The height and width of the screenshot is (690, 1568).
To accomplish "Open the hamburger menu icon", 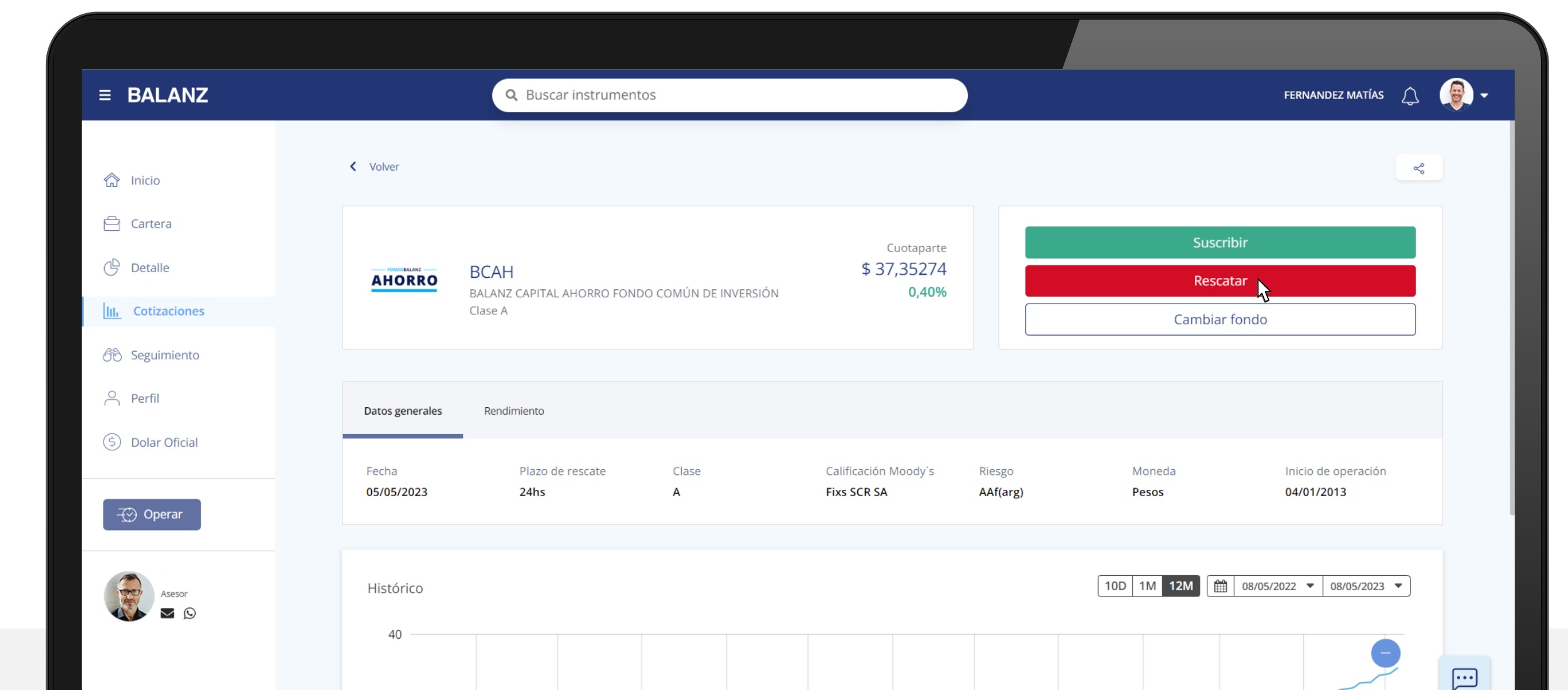I will 105,95.
